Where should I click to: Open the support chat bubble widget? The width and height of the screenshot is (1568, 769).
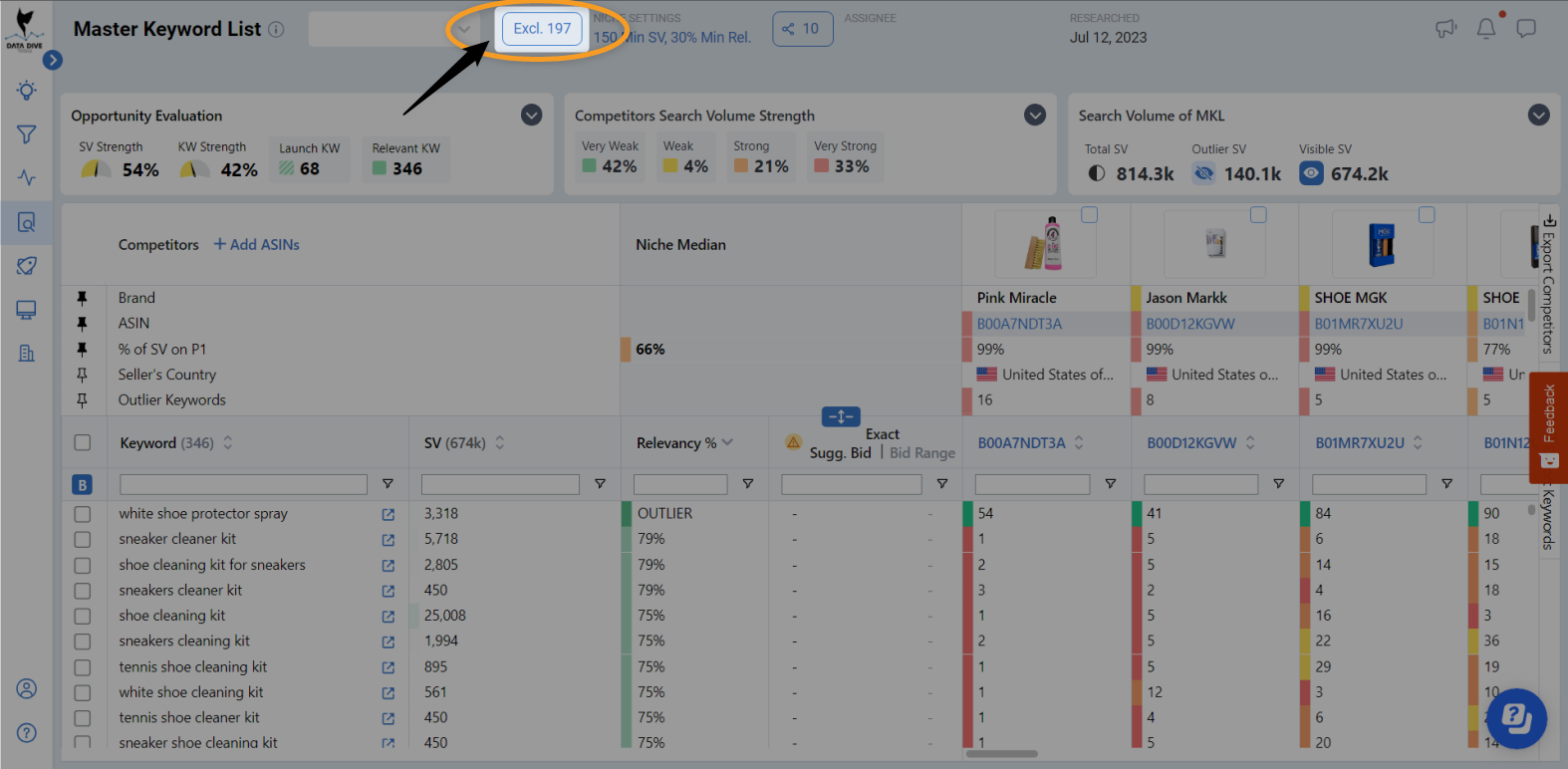[1516, 718]
